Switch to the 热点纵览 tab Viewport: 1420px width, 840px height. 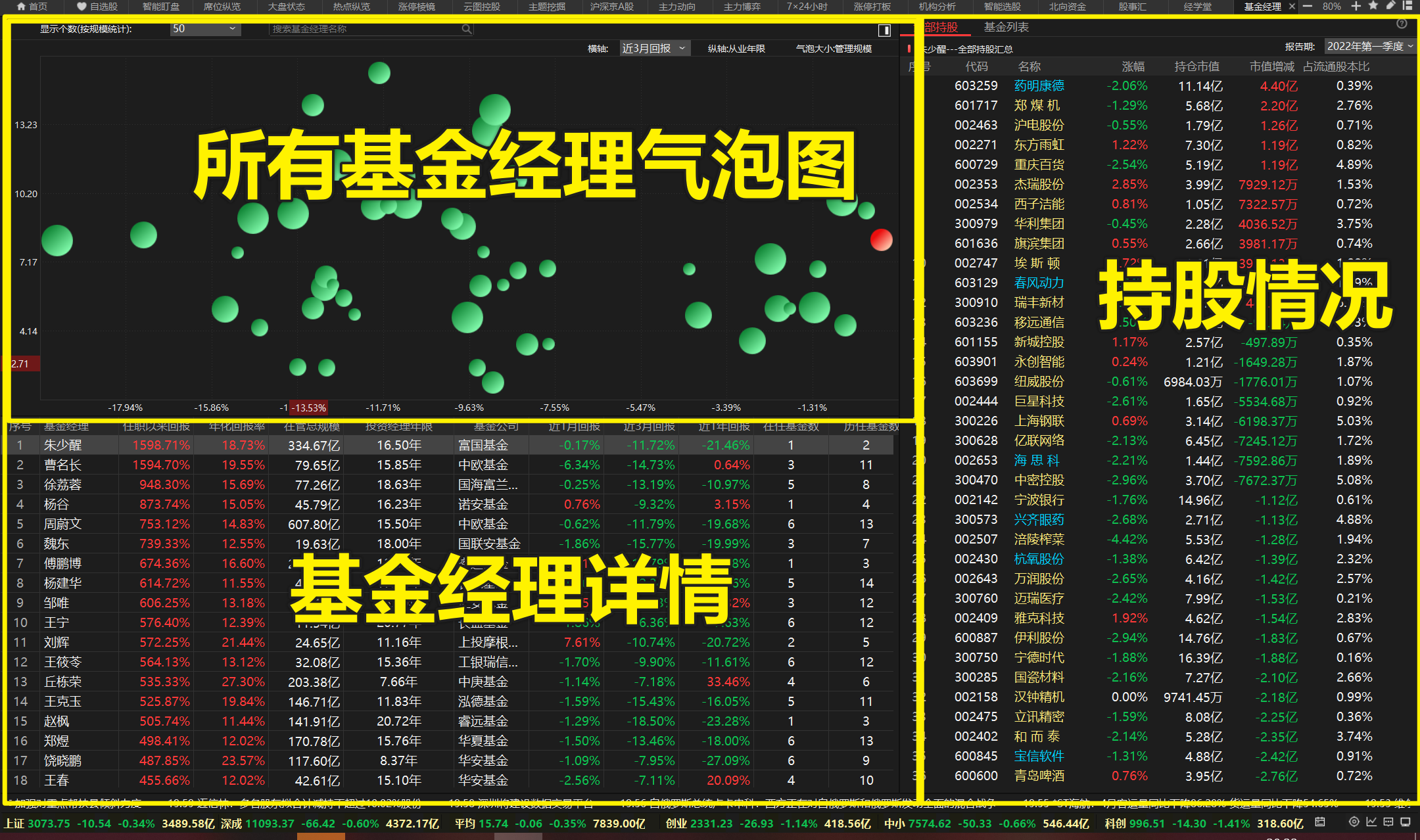click(352, 7)
